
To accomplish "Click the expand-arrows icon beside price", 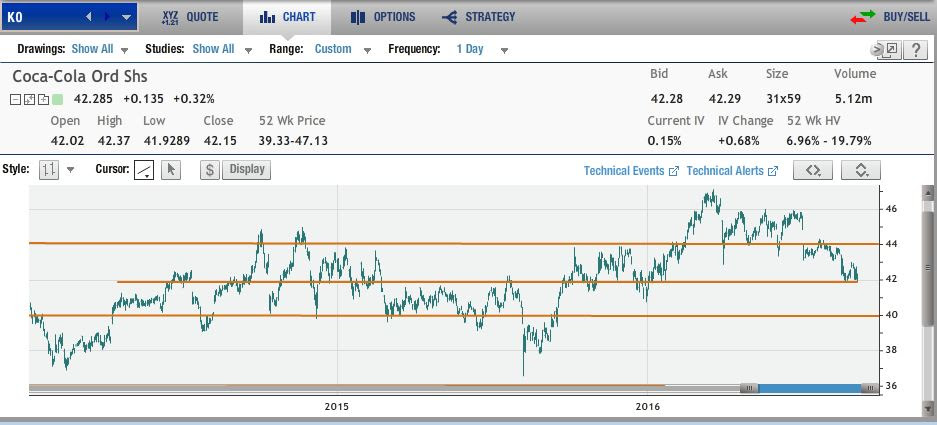I will (29, 99).
